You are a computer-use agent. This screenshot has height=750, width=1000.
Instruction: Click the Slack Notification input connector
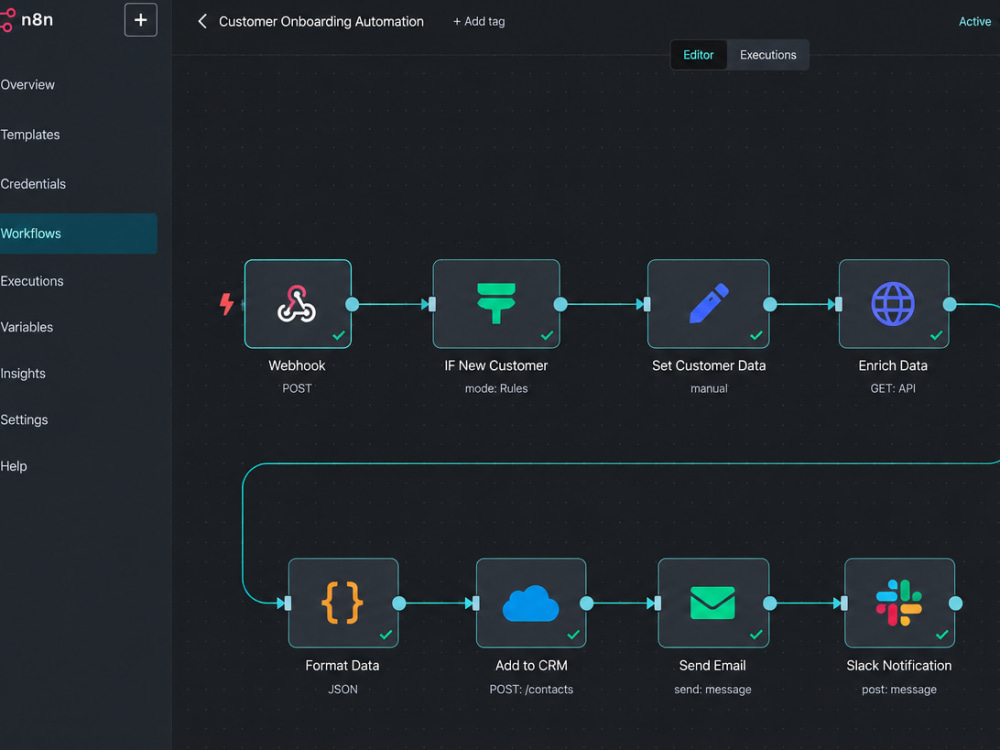tap(844, 603)
